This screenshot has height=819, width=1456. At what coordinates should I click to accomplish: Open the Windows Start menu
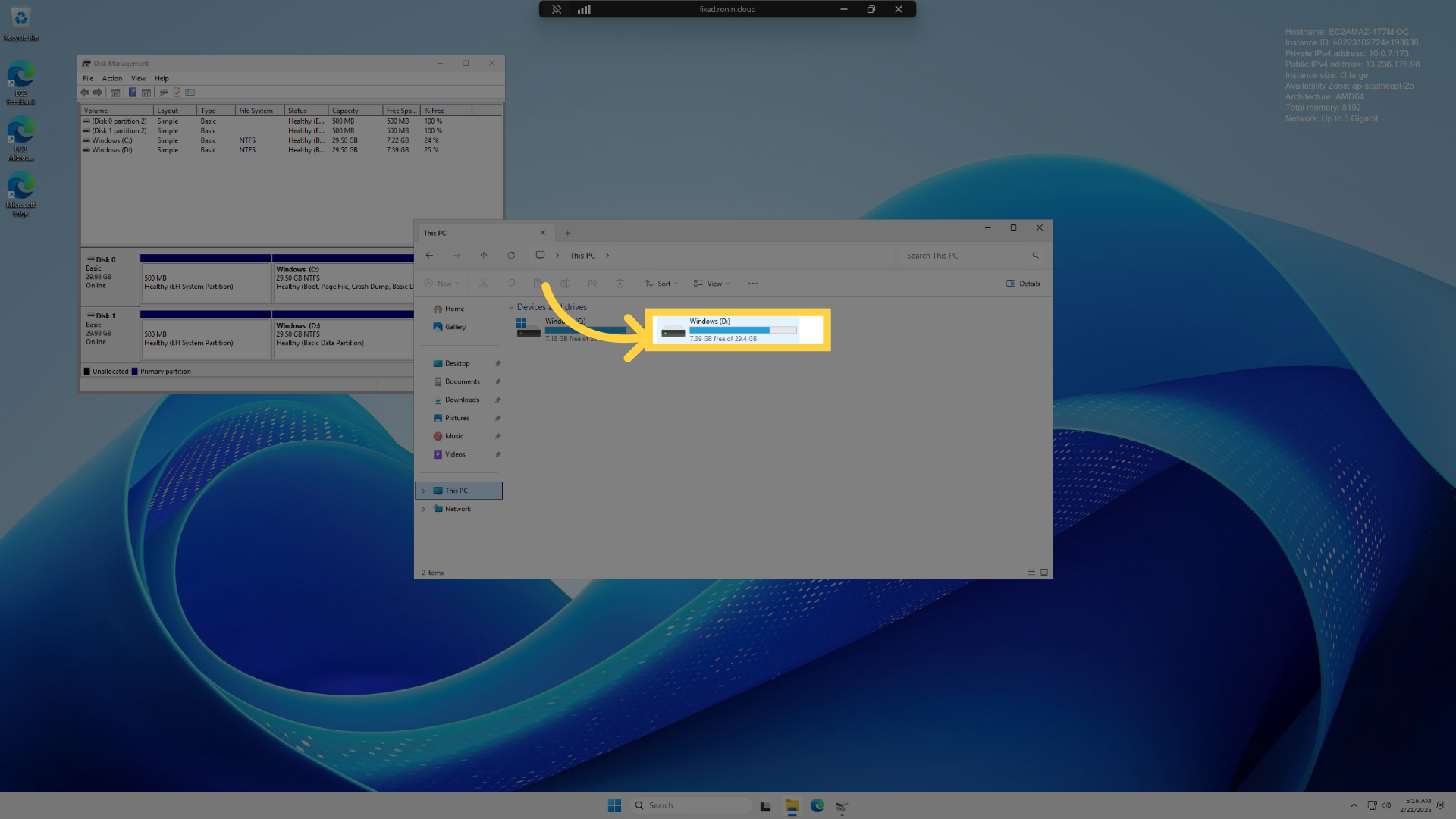[x=615, y=805]
